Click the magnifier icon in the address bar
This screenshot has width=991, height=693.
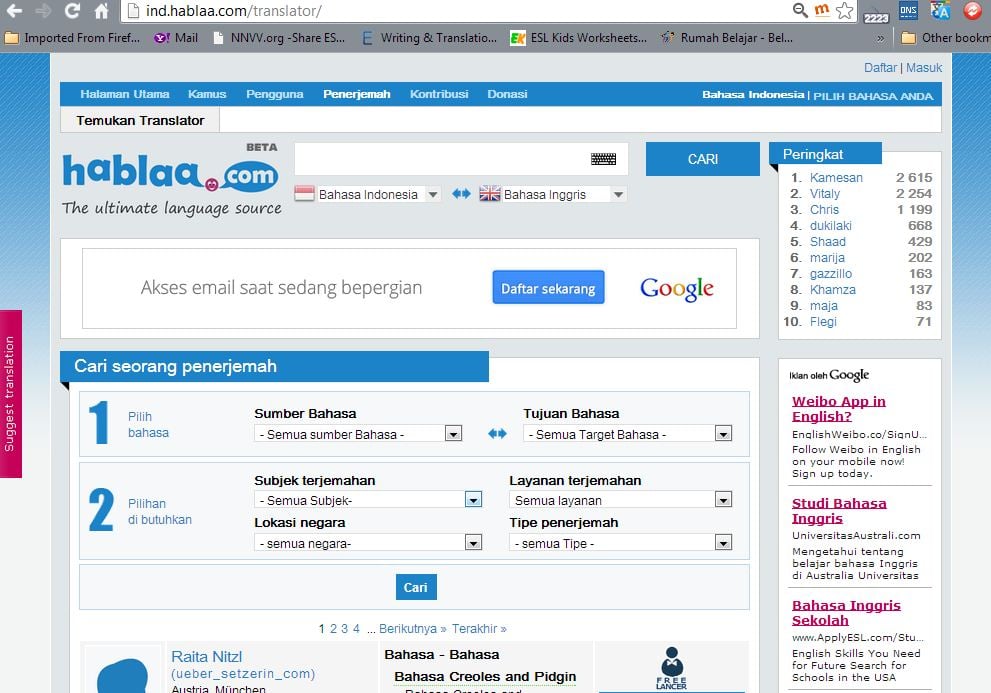point(800,12)
